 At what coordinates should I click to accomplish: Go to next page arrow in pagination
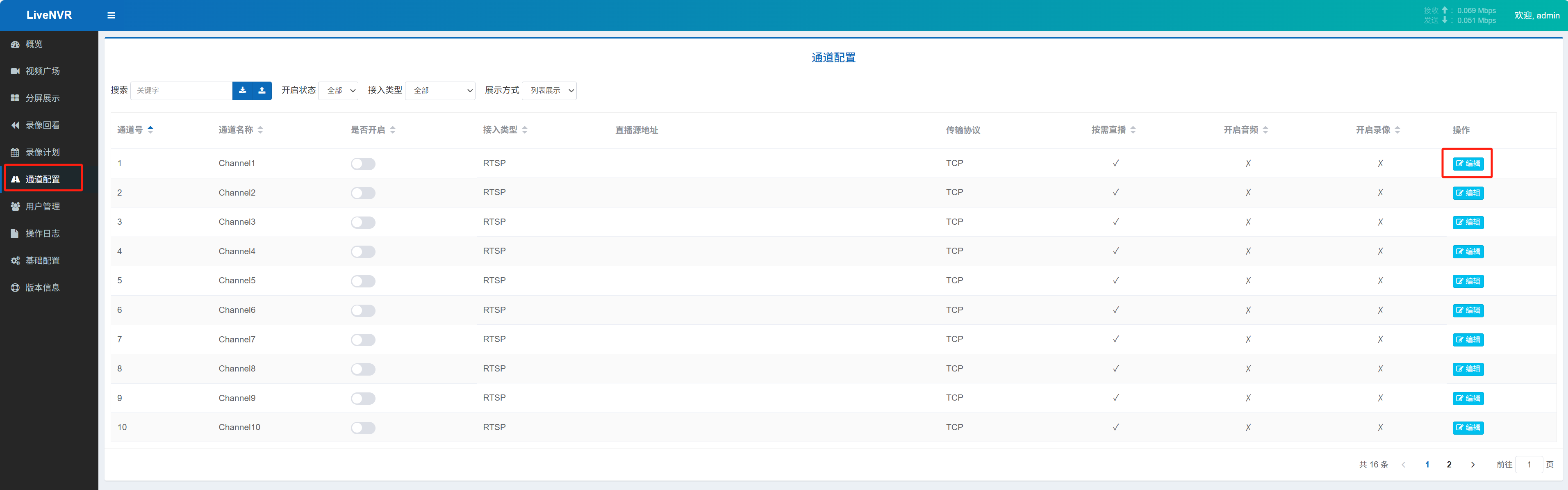click(1473, 465)
